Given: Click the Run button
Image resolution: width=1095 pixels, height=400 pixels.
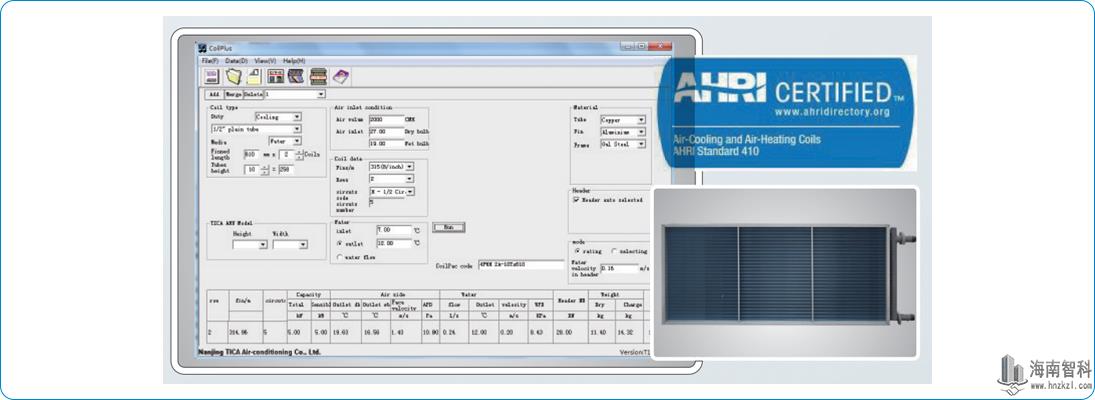Looking at the screenshot, I should pyautogui.click(x=448, y=228).
